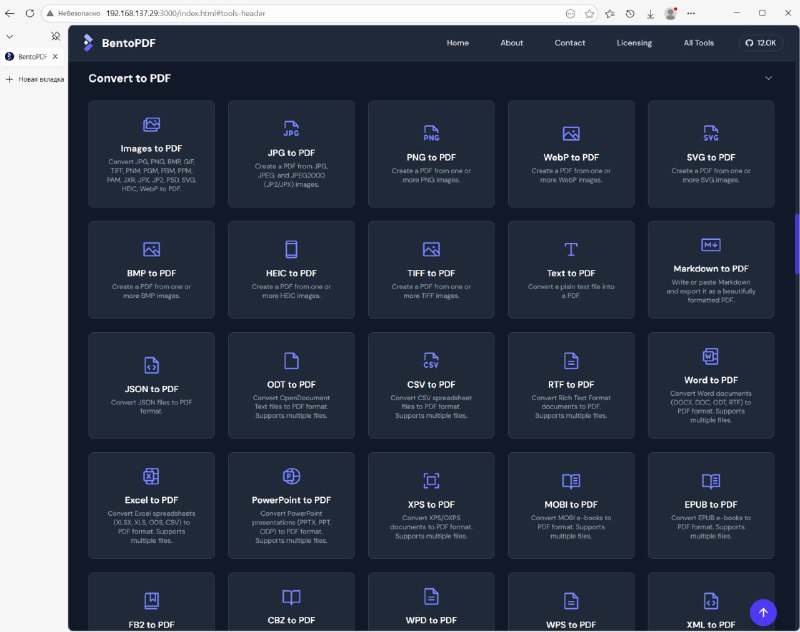
Task: Open the Word to PDF icon
Action: (x=711, y=356)
